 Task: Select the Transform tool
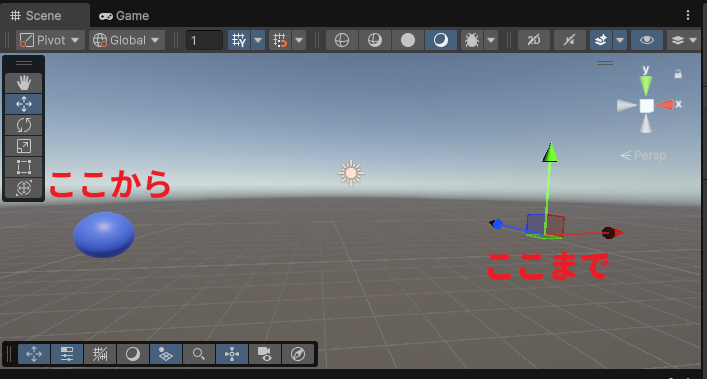(23, 187)
